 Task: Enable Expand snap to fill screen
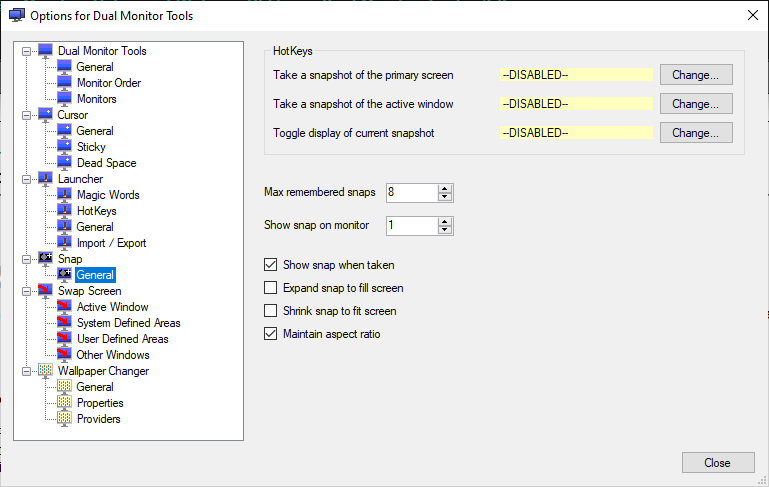point(271,287)
